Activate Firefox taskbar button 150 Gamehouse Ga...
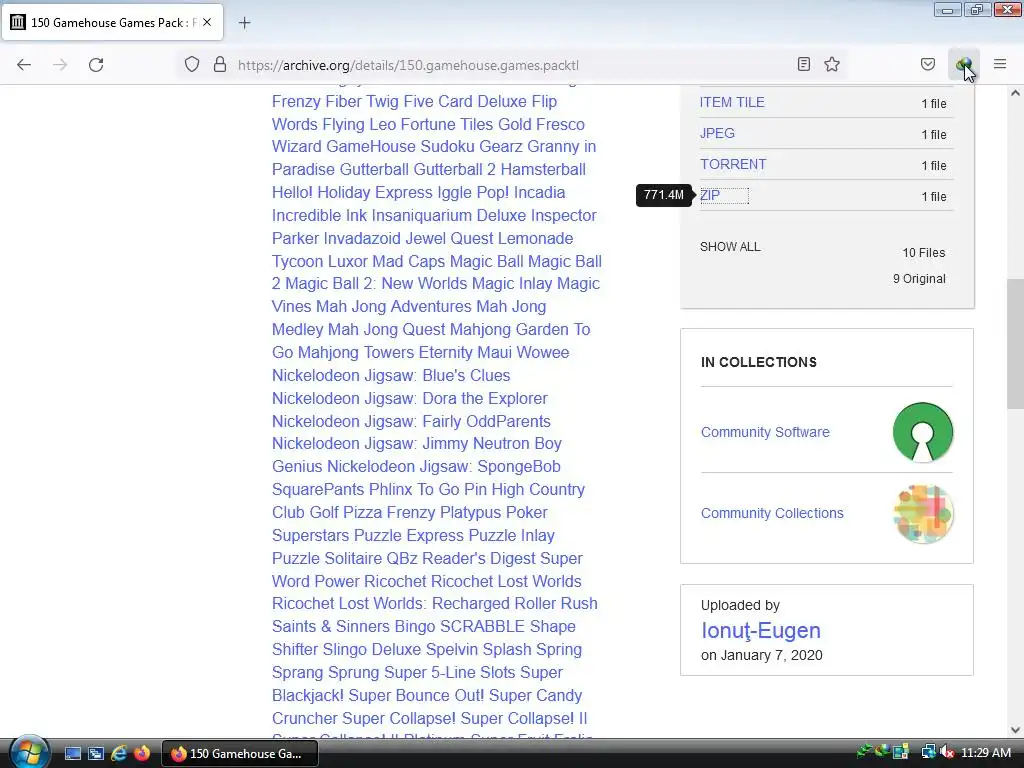Viewport: 1024px width, 768px height. click(x=240, y=754)
